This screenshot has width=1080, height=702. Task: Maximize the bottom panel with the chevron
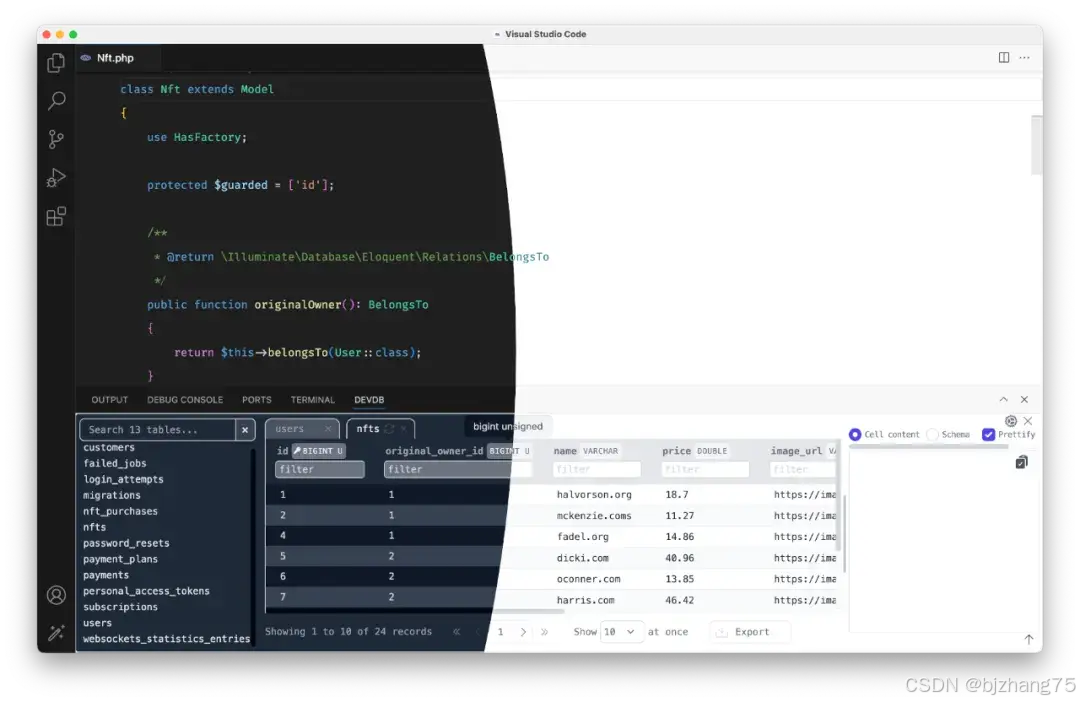pyautogui.click(x=1004, y=400)
